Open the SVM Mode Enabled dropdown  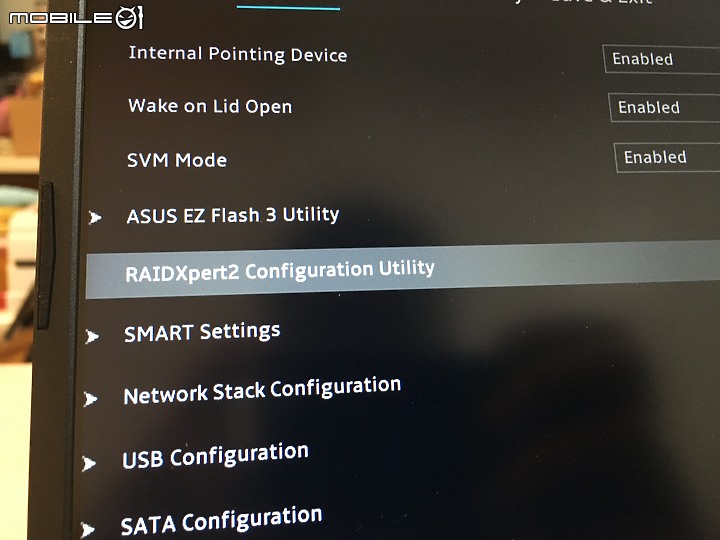[667, 158]
